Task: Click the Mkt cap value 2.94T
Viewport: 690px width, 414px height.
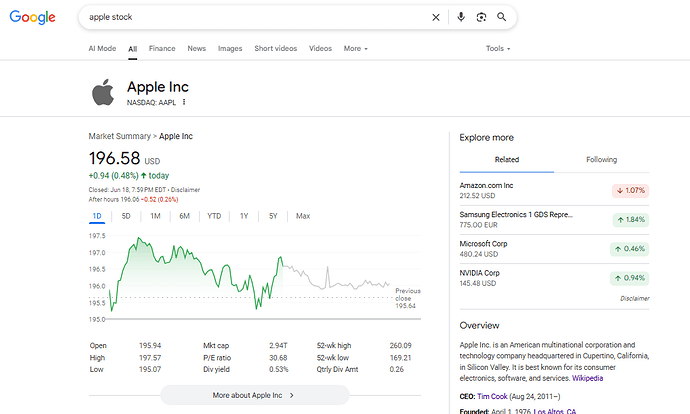Action: click(278, 346)
